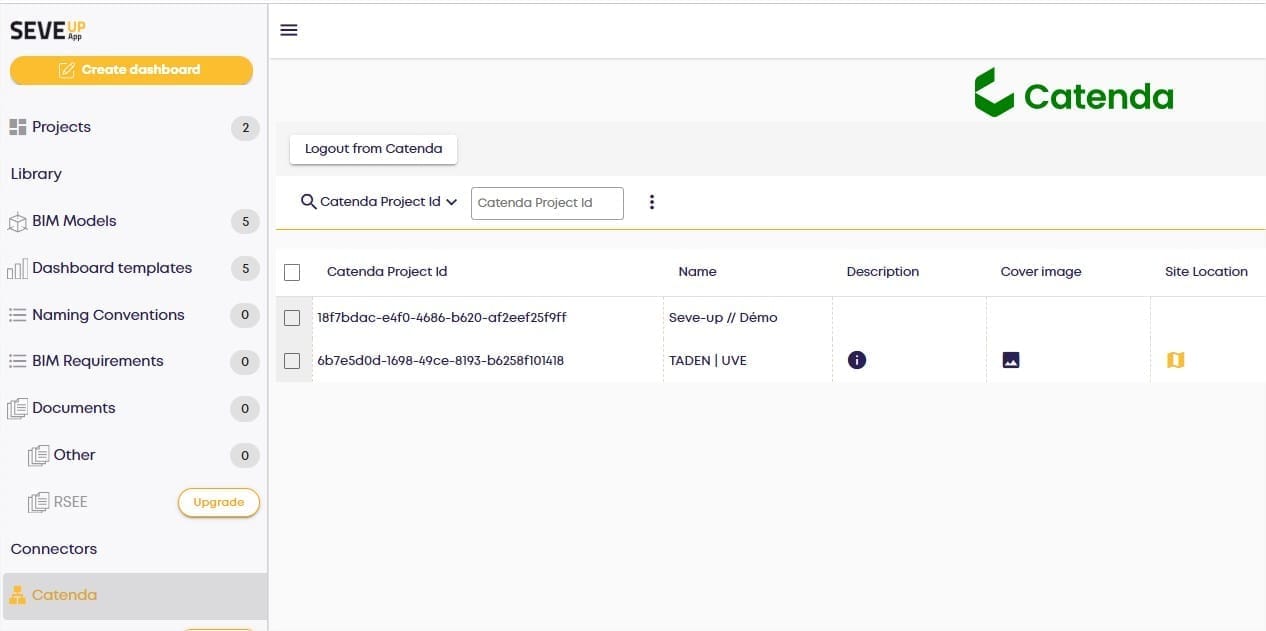Open the TADEN | UVE cover image icon
Viewport: 1266px width, 631px height.
[x=1011, y=360]
